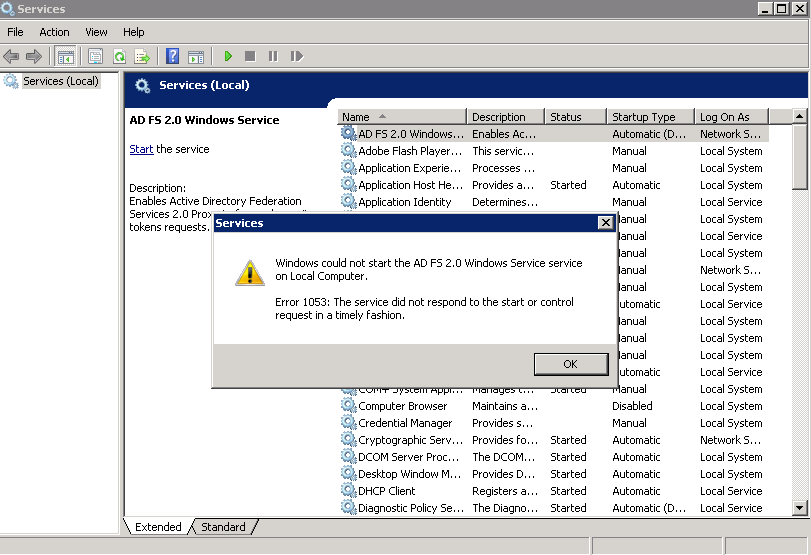The height and width of the screenshot is (555, 811).
Task: Select Services (Local) in the console tree
Action: point(61,81)
